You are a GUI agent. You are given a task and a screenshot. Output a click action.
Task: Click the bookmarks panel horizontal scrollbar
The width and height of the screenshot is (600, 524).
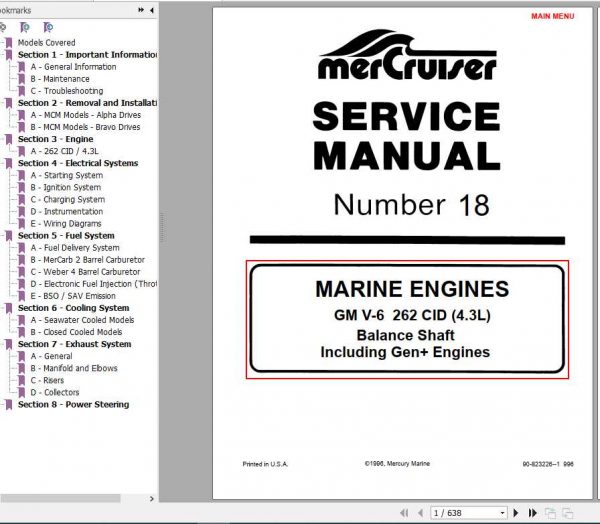point(61,498)
